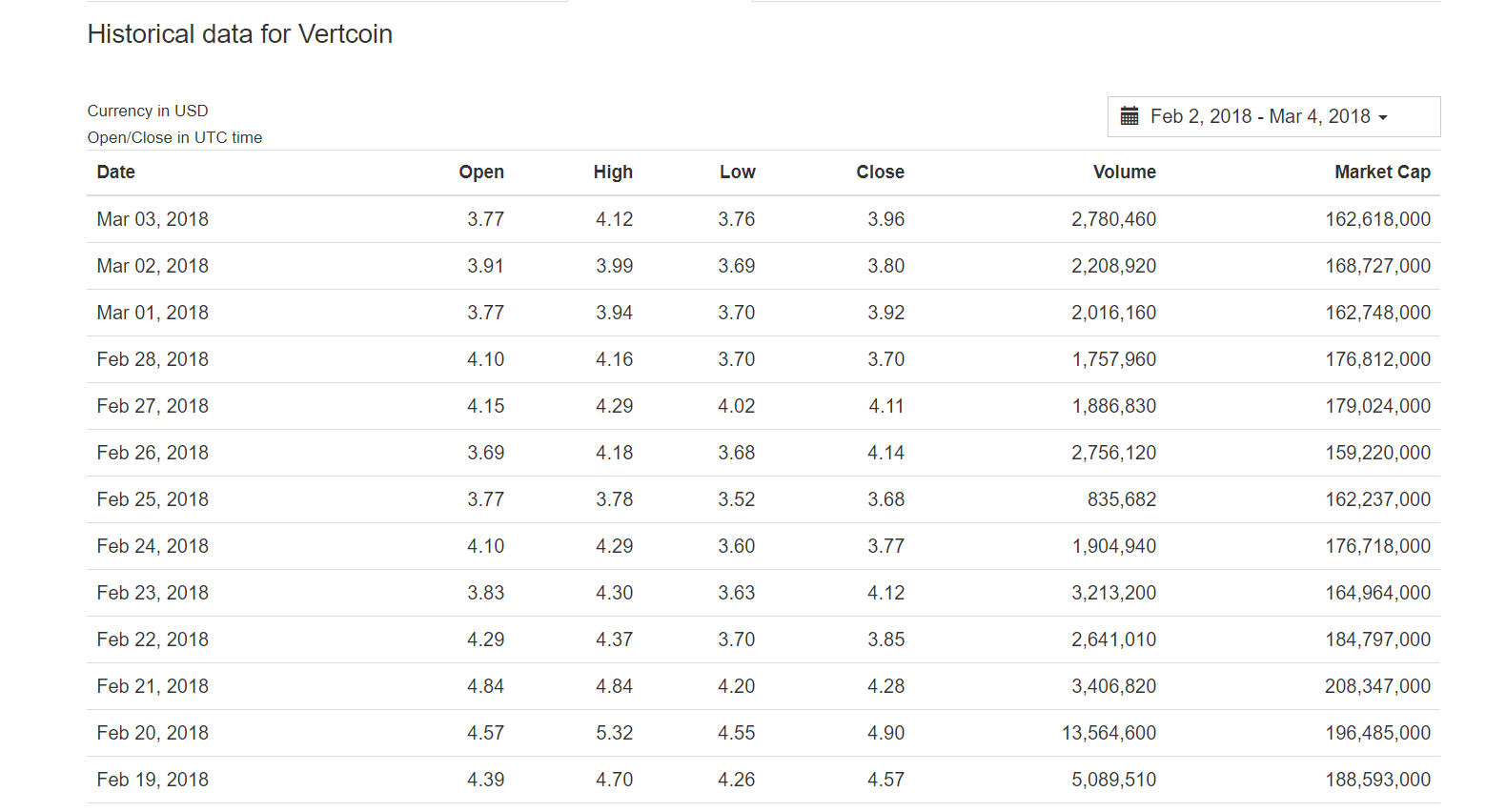The height and width of the screenshot is (812, 1506).
Task: Select the Feb 26, 2018 date cell
Action: 153,453
